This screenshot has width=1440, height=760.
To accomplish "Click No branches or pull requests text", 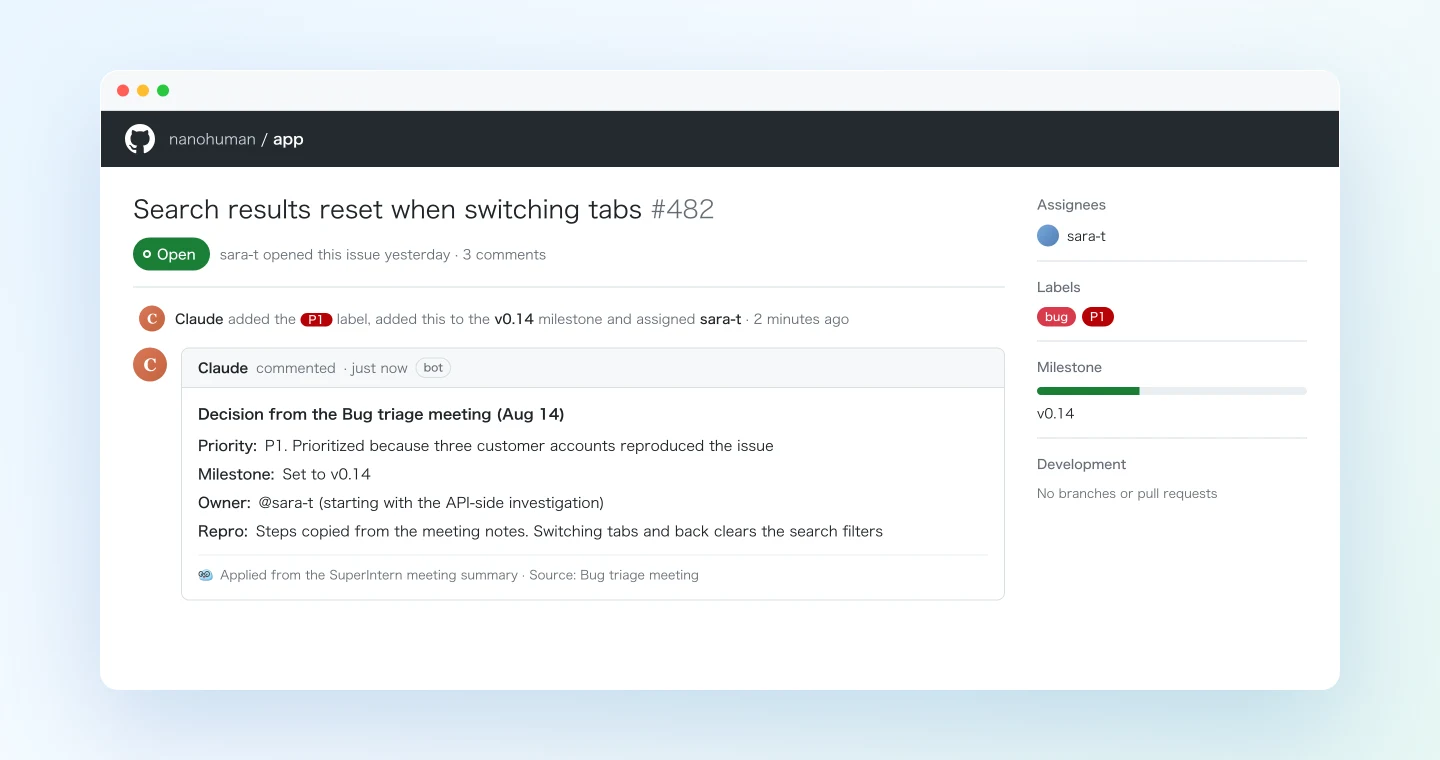I will [1127, 494].
